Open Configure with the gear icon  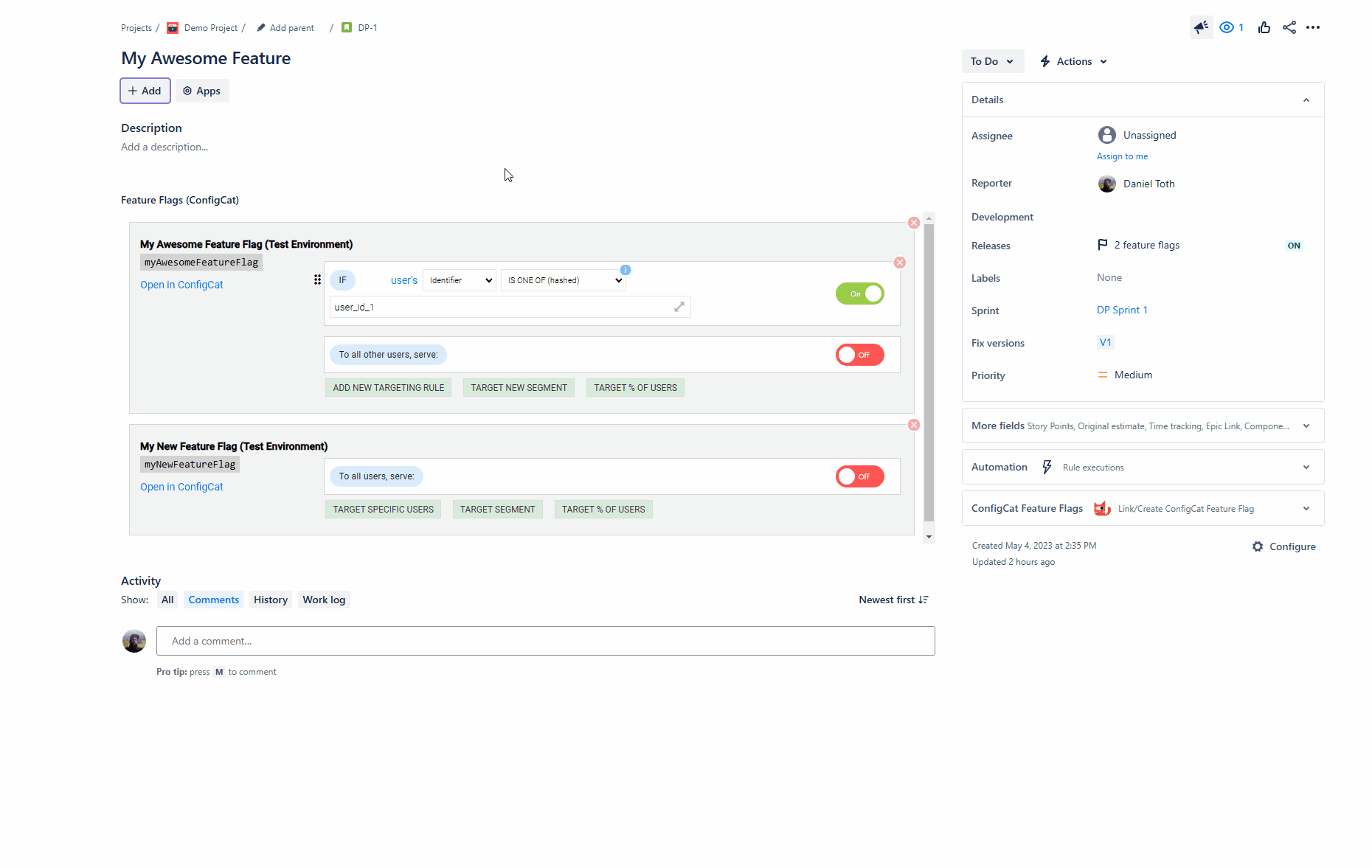pyautogui.click(x=1258, y=546)
